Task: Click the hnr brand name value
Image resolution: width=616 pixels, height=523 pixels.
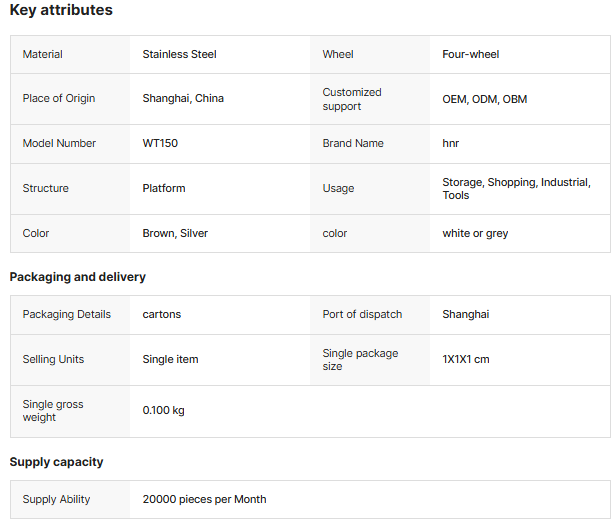Action: (x=451, y=143)
